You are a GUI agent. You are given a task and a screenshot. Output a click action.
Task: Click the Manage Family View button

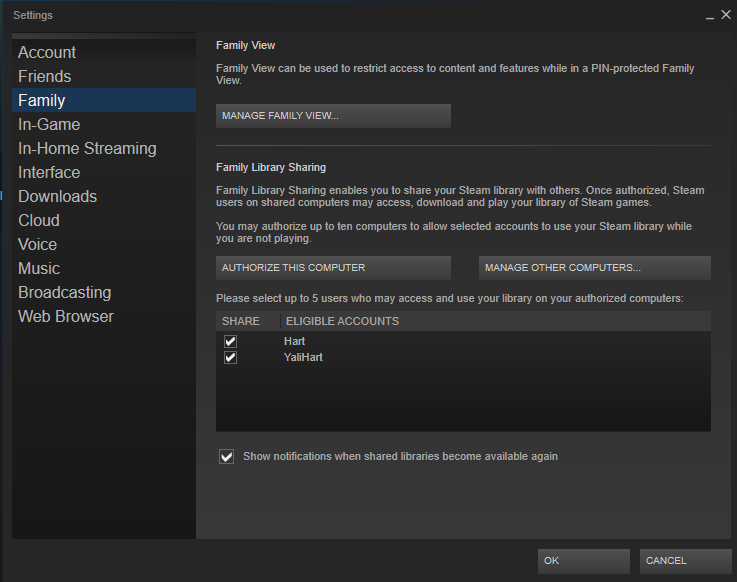coord(333,116)
